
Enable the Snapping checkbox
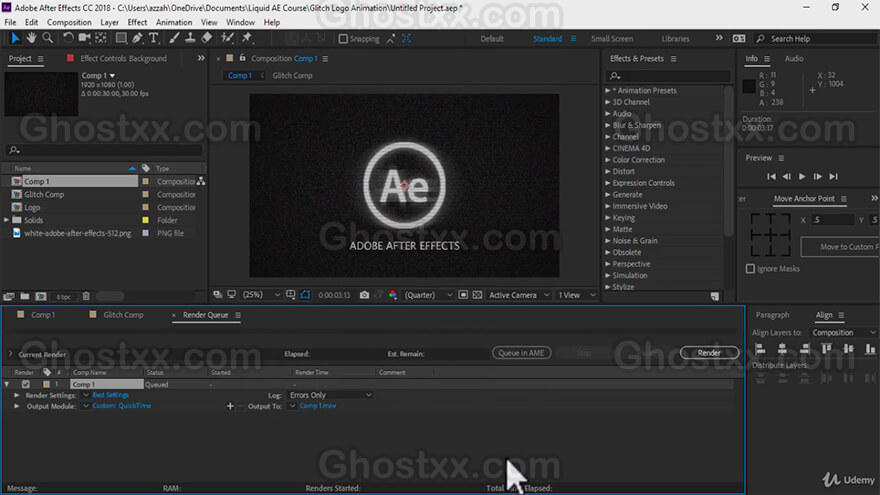pos(343,39)
